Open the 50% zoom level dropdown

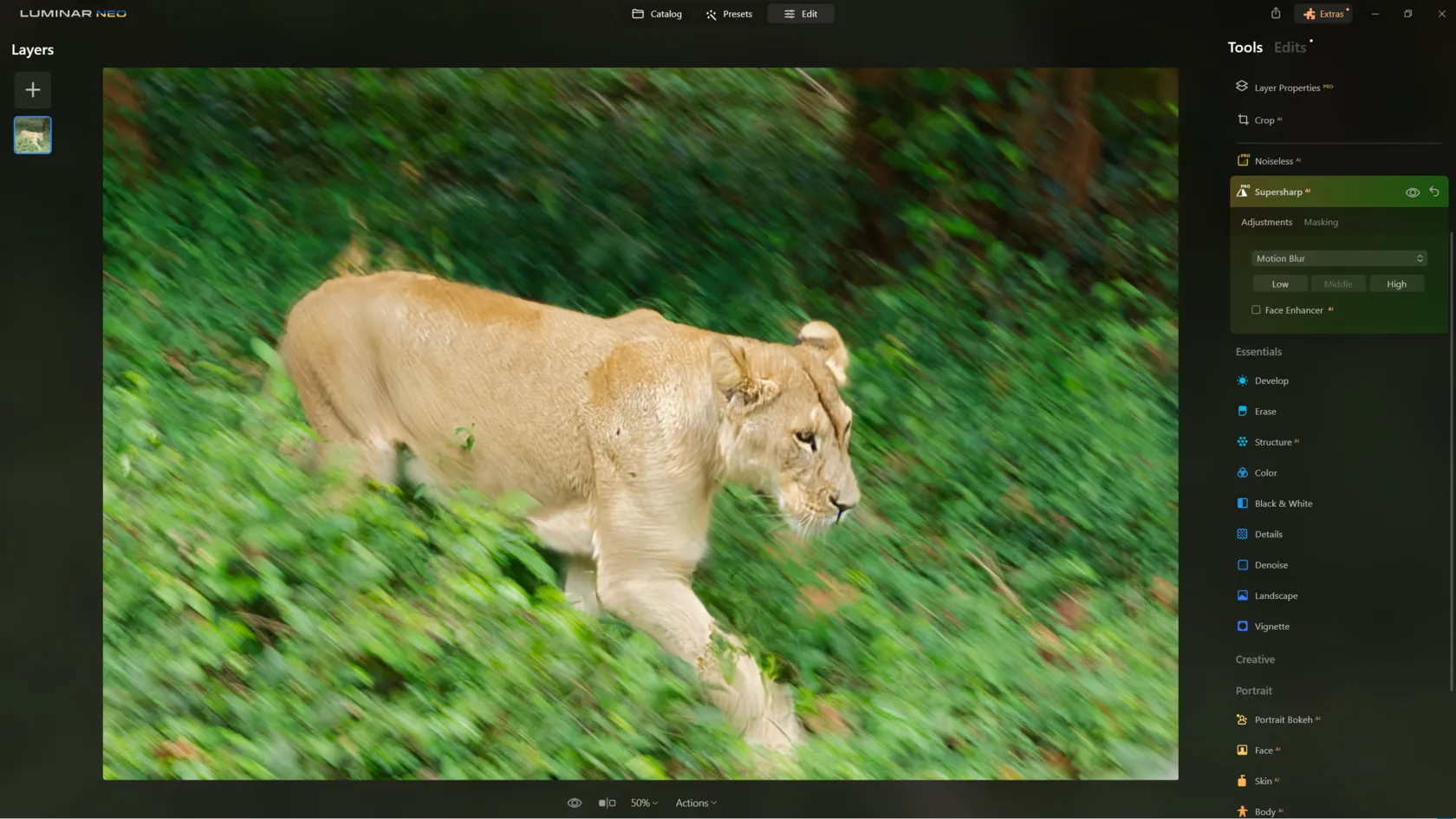(x=644, y=803)
